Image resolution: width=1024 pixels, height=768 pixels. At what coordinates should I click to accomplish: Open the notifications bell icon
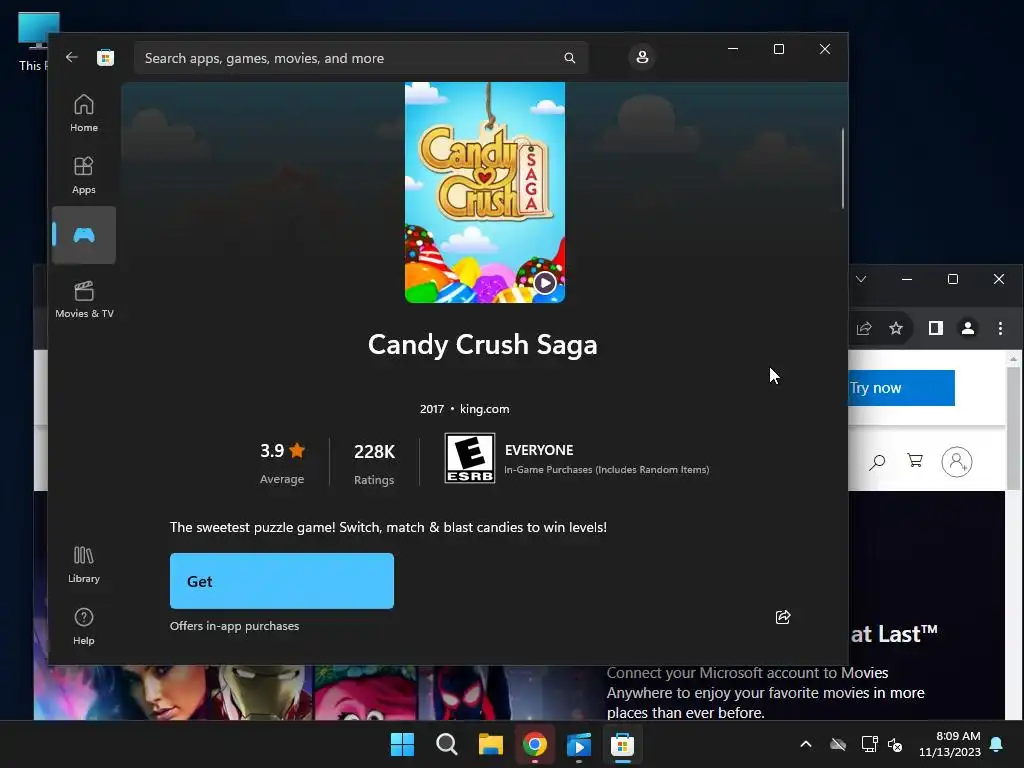click(x=997, y=744)
